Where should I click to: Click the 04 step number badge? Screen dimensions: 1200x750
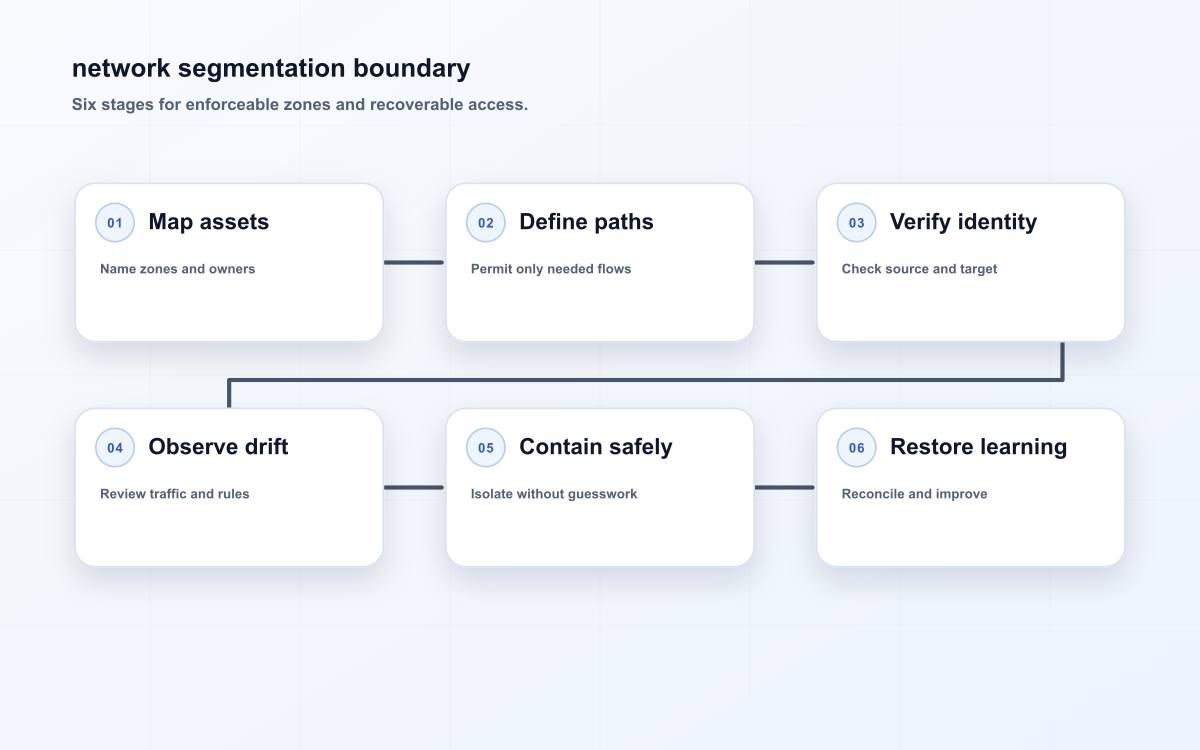115,448
